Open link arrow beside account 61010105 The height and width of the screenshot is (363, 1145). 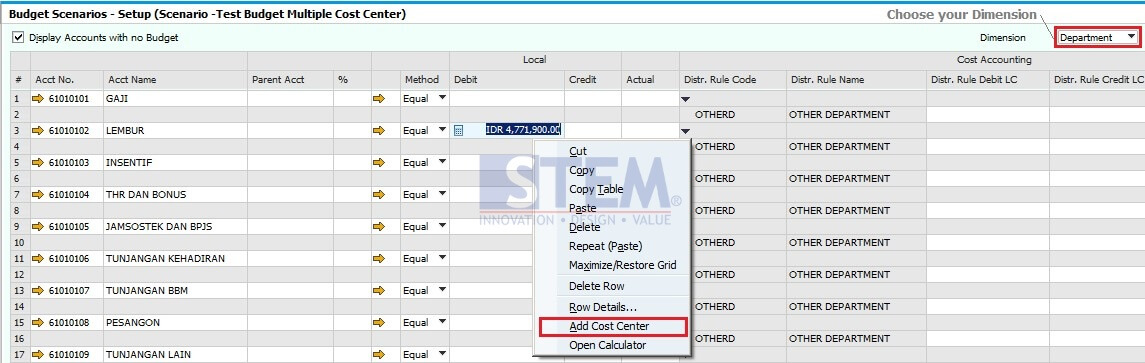(x=38, y=227)
